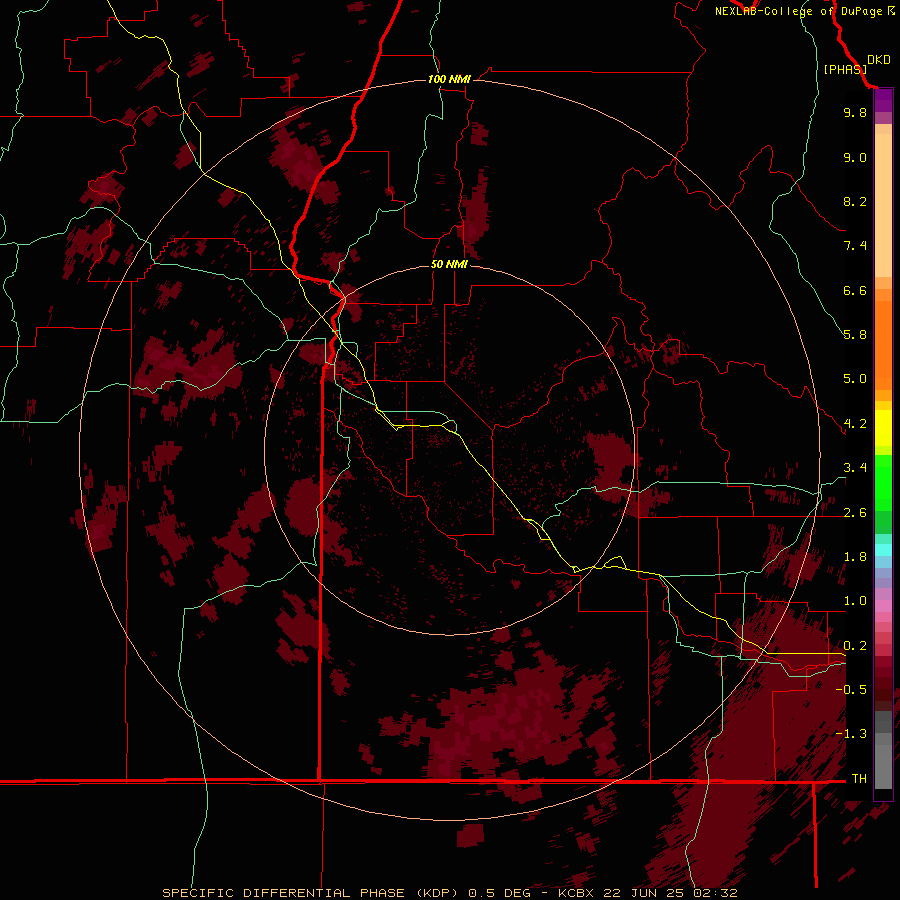Click the 7.4 value on the color scale
900x900 pixels.
855,246
